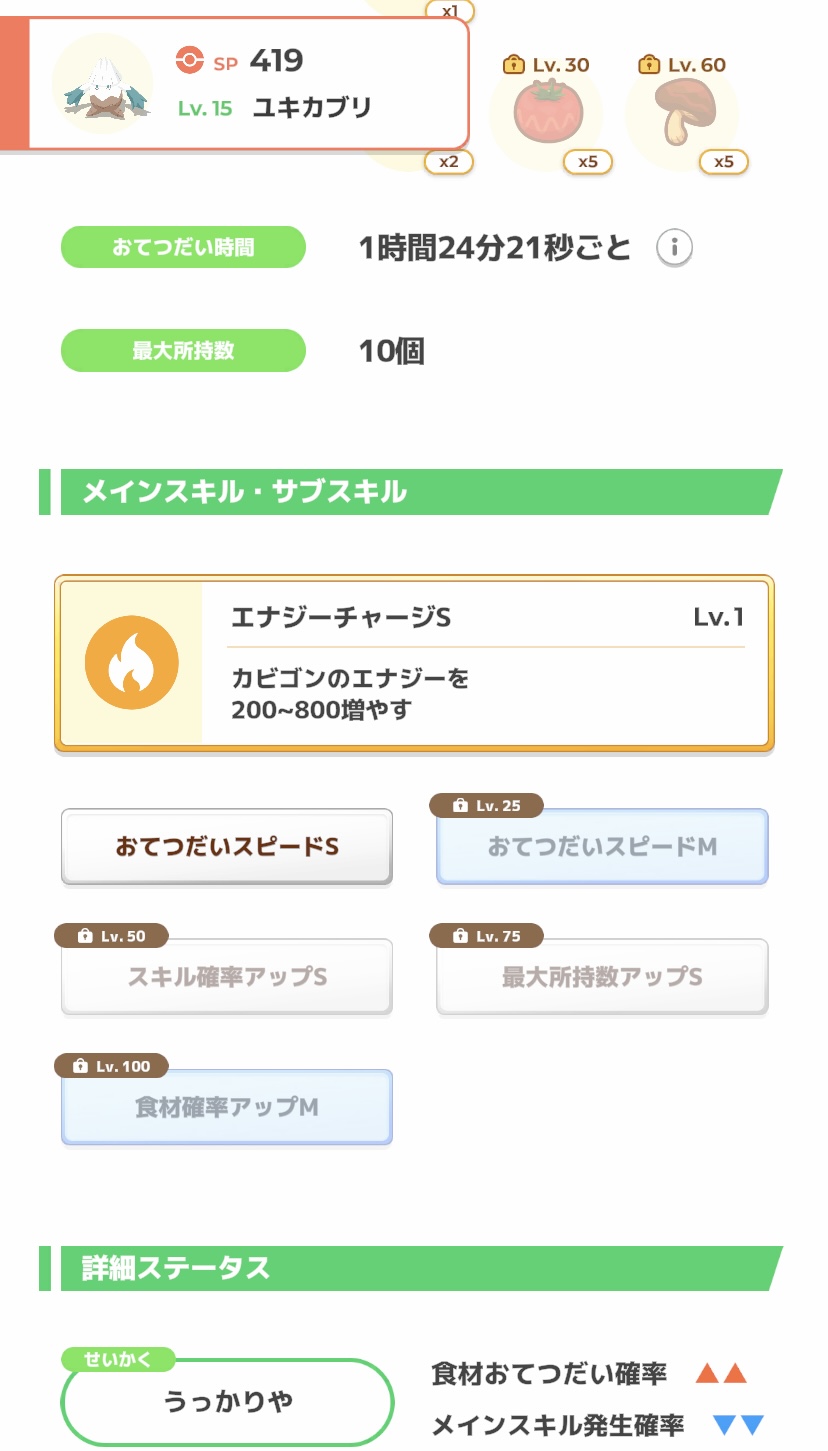
Task: Tap the 最大所持数 green label
Action: click(x=183, y=351)
